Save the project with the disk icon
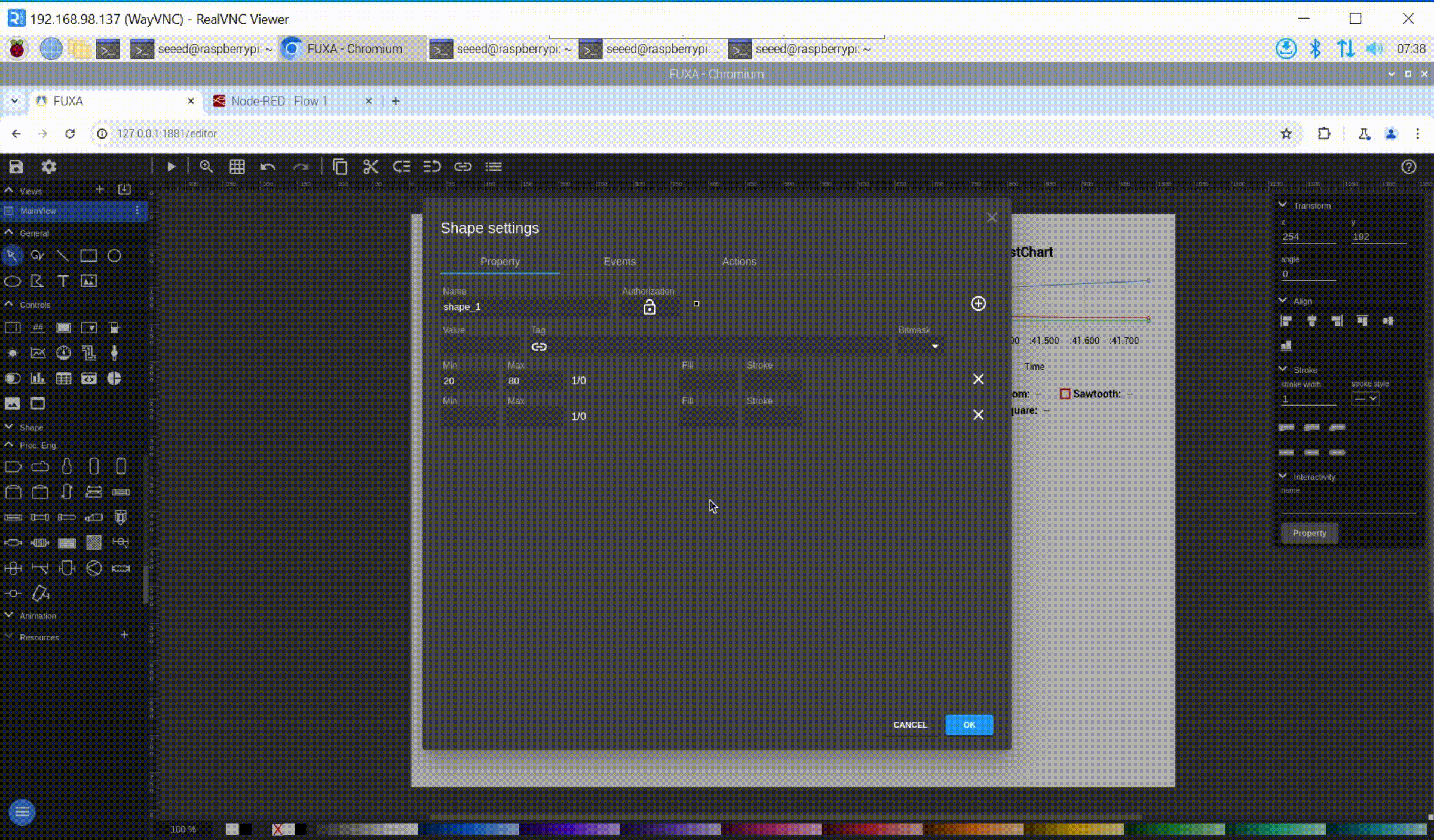Viewport: 1434px width, 840px height. click(x=16, y=167)
